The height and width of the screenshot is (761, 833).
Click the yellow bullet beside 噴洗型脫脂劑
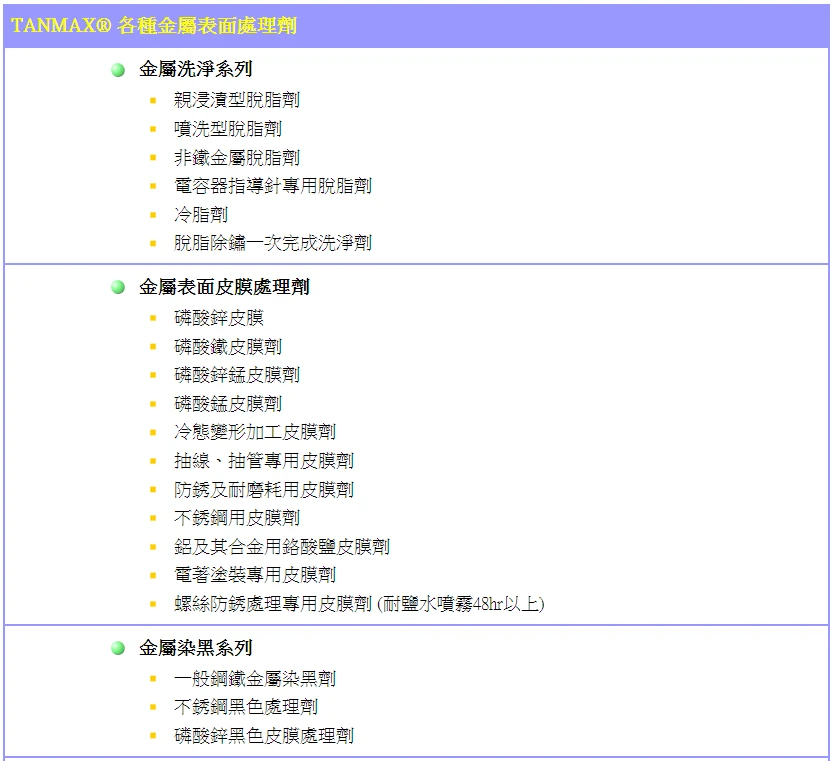(153, 129)
